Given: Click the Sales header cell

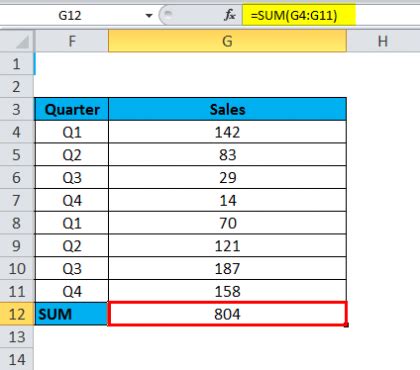Looking at the screenshot, I should [228, 109].
